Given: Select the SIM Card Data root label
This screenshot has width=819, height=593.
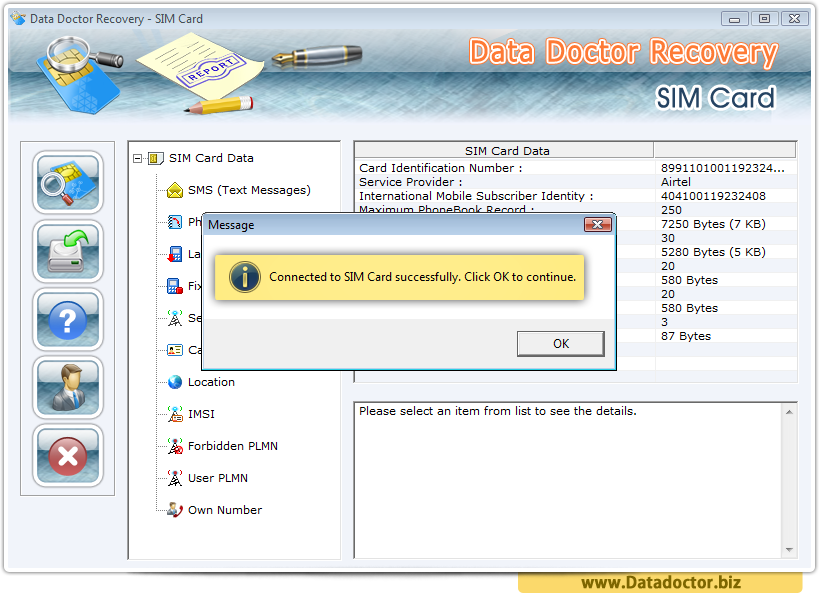Looking at the screenshot, I should coord(211,158).
